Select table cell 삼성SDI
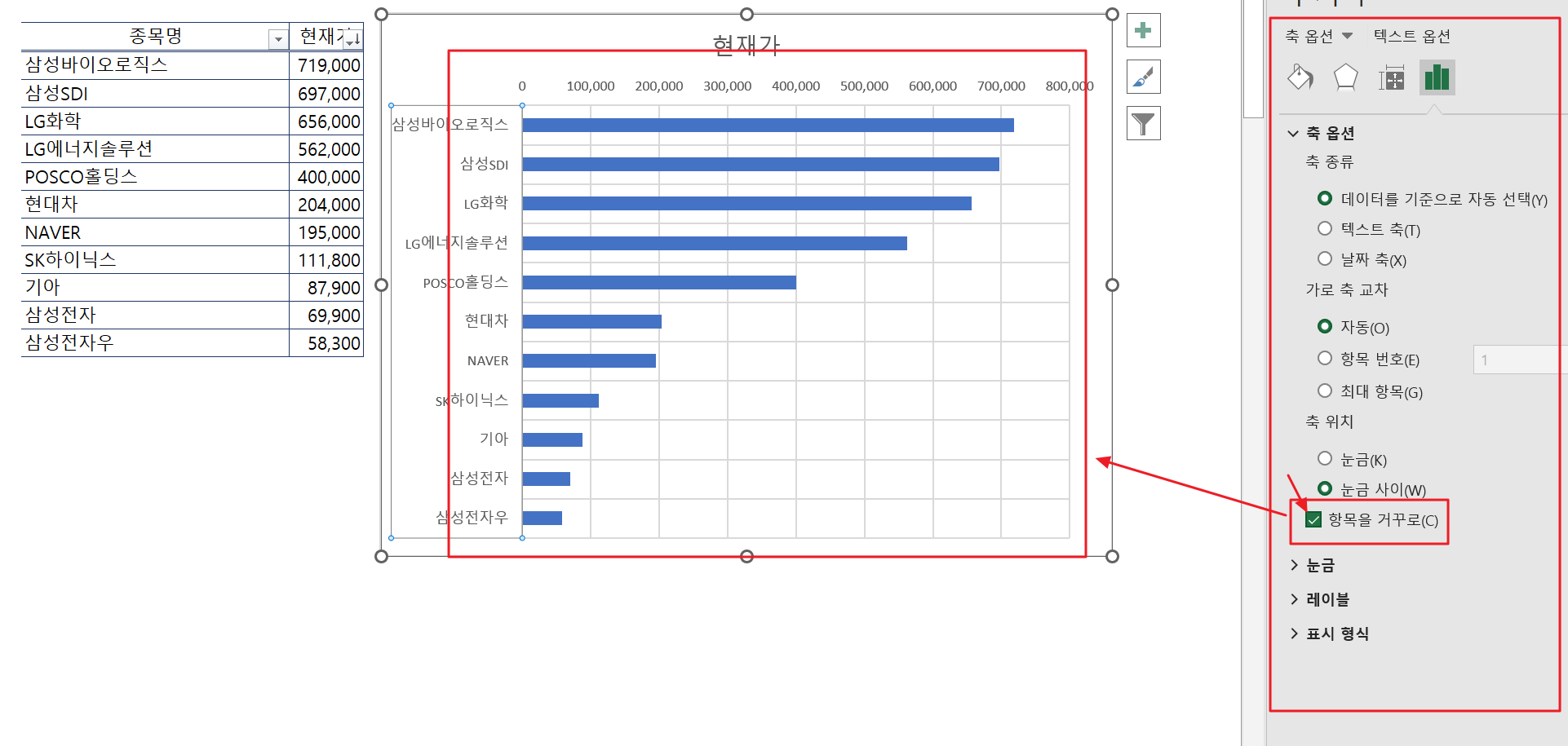This screenshot has height=746, width=1568. coord(155,93)
